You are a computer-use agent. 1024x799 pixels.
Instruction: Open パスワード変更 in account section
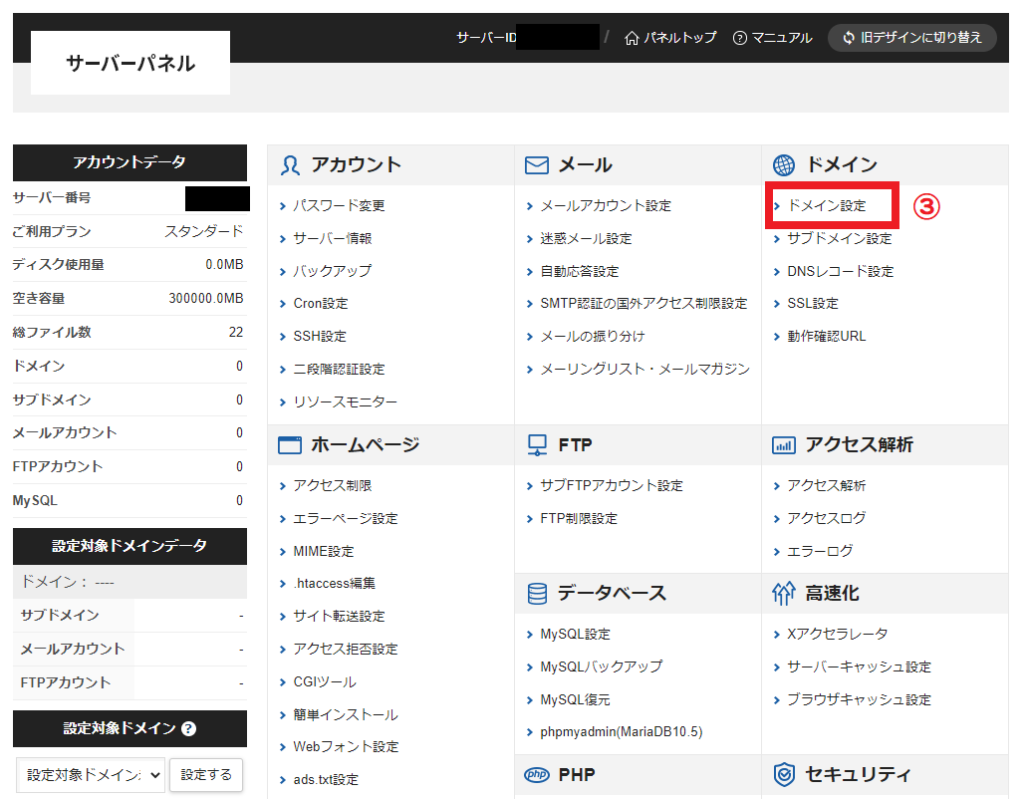338,206
